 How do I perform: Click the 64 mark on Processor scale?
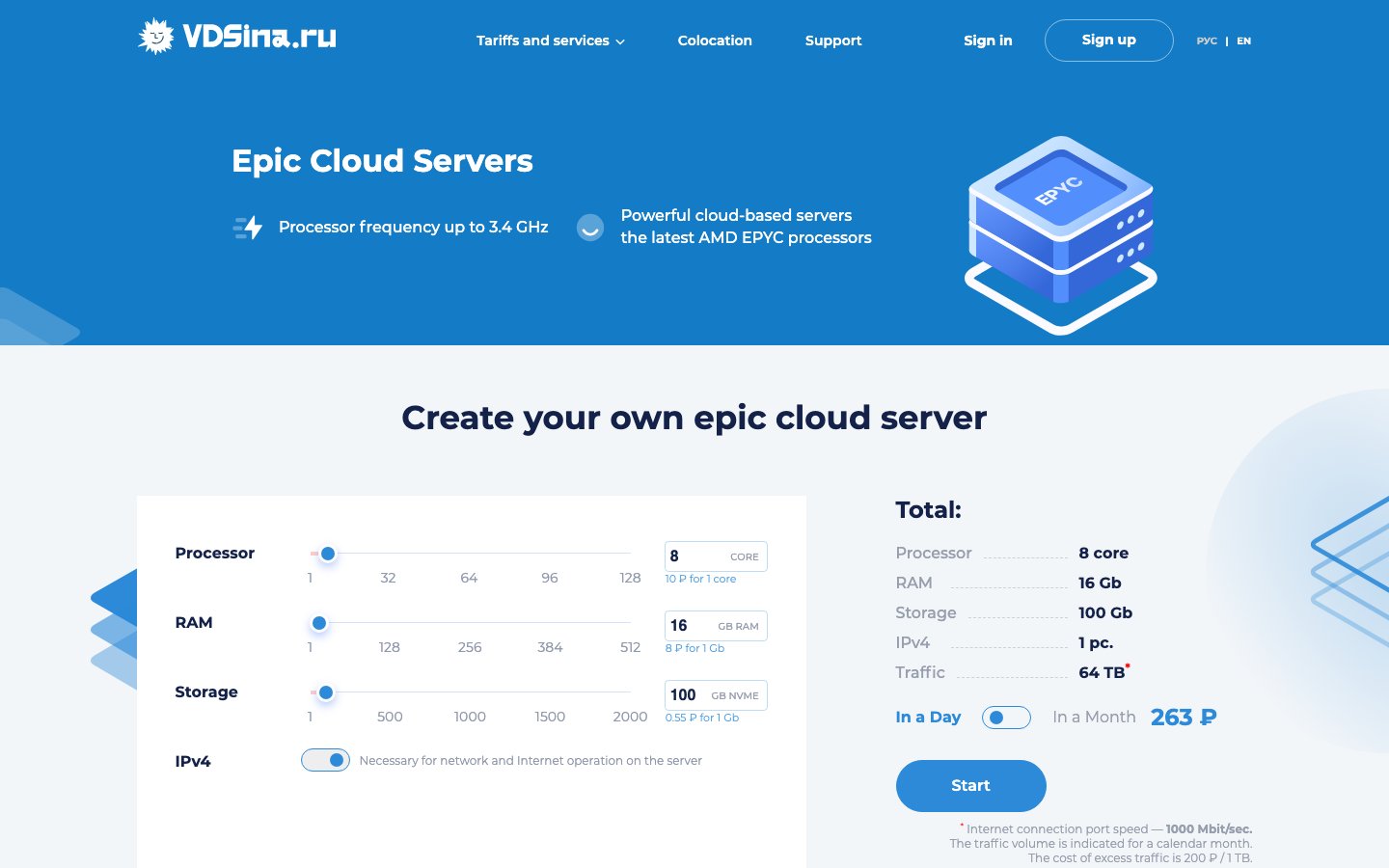pyautogui.click(x=469, y=578)
